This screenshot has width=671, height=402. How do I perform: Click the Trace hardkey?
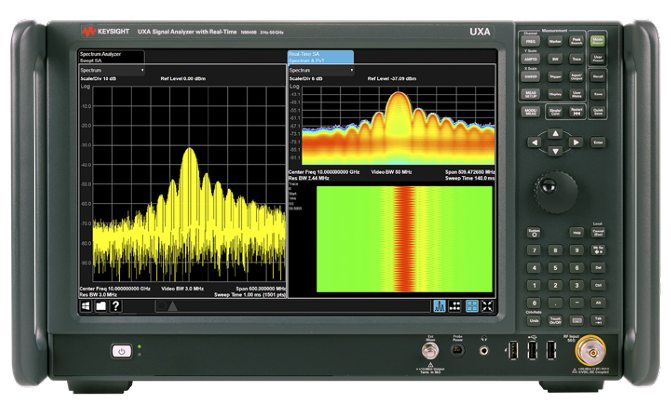576,59
